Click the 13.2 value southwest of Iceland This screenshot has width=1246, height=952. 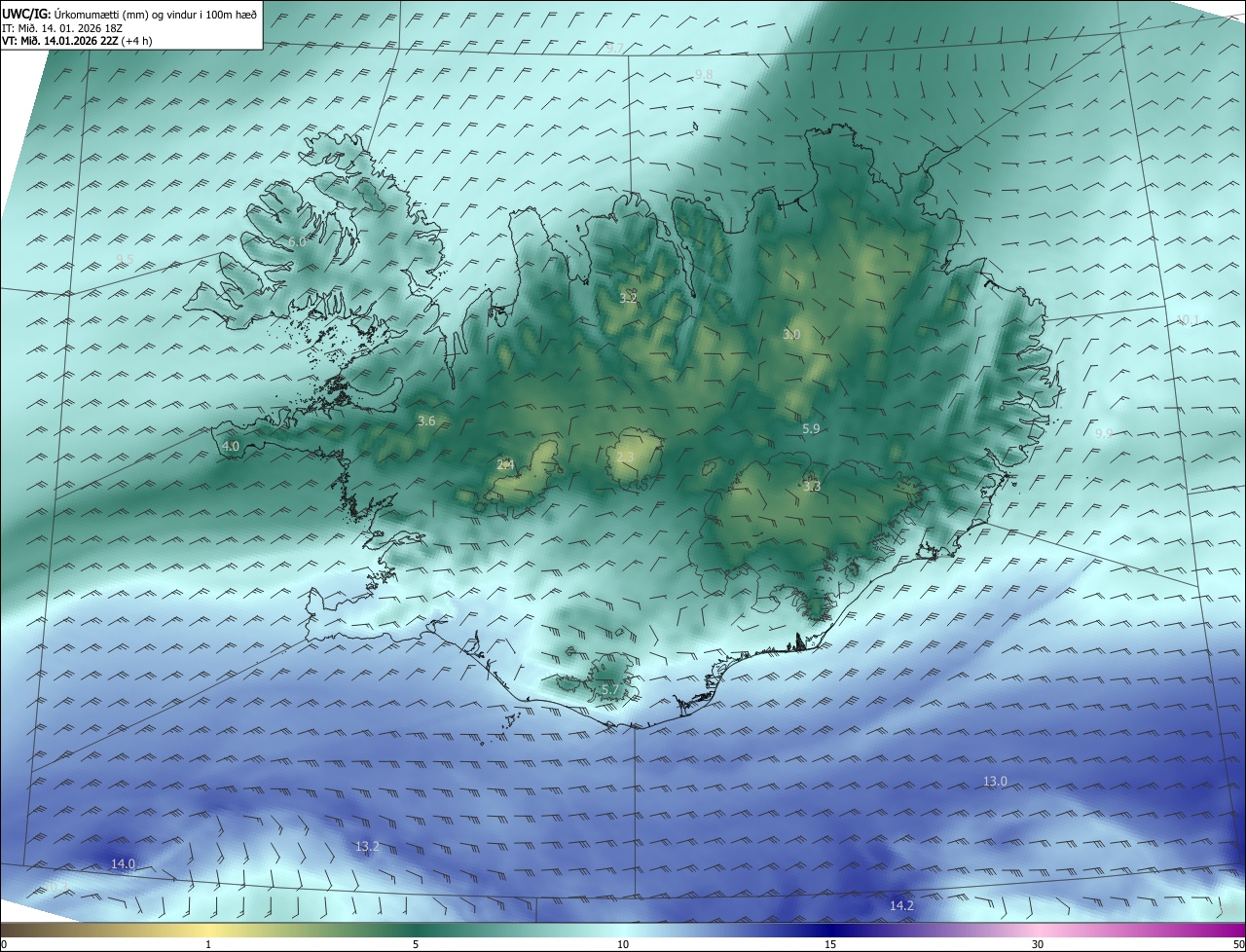(367, 847)
